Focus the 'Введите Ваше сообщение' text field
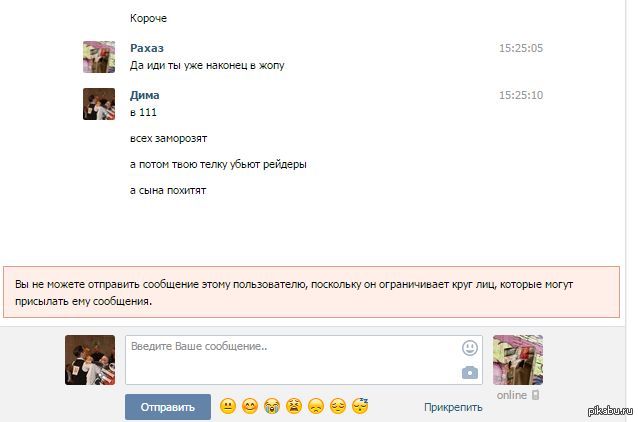The height and width of the screenshot is (422, 638). click(290, 360)
